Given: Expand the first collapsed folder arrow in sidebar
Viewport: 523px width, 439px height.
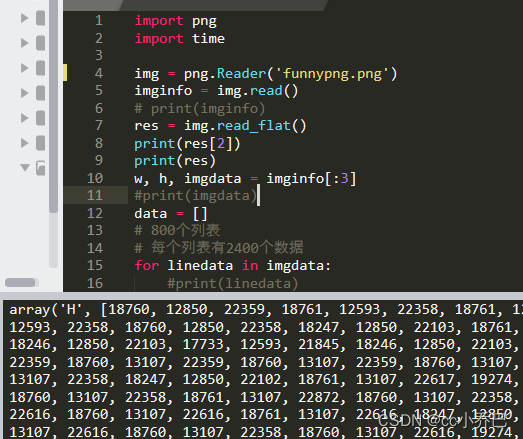Looking at the screenshot, I should [x=24, y=18].
